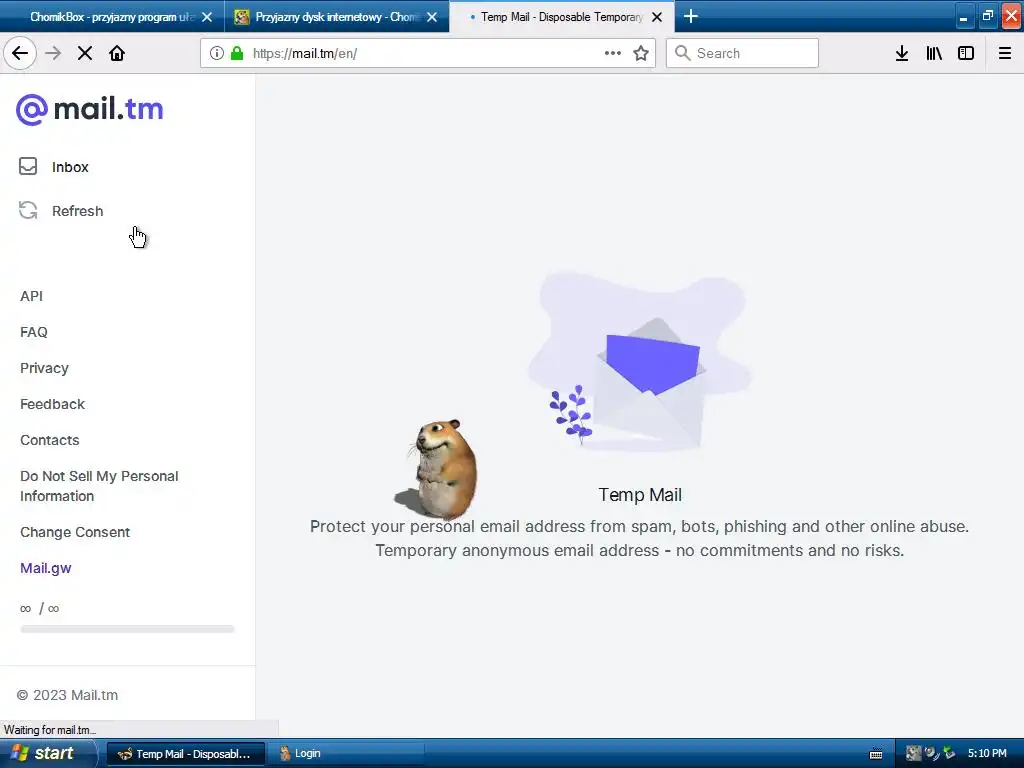
Task: Click the magnifier icon in Search box
Action: 682,53
